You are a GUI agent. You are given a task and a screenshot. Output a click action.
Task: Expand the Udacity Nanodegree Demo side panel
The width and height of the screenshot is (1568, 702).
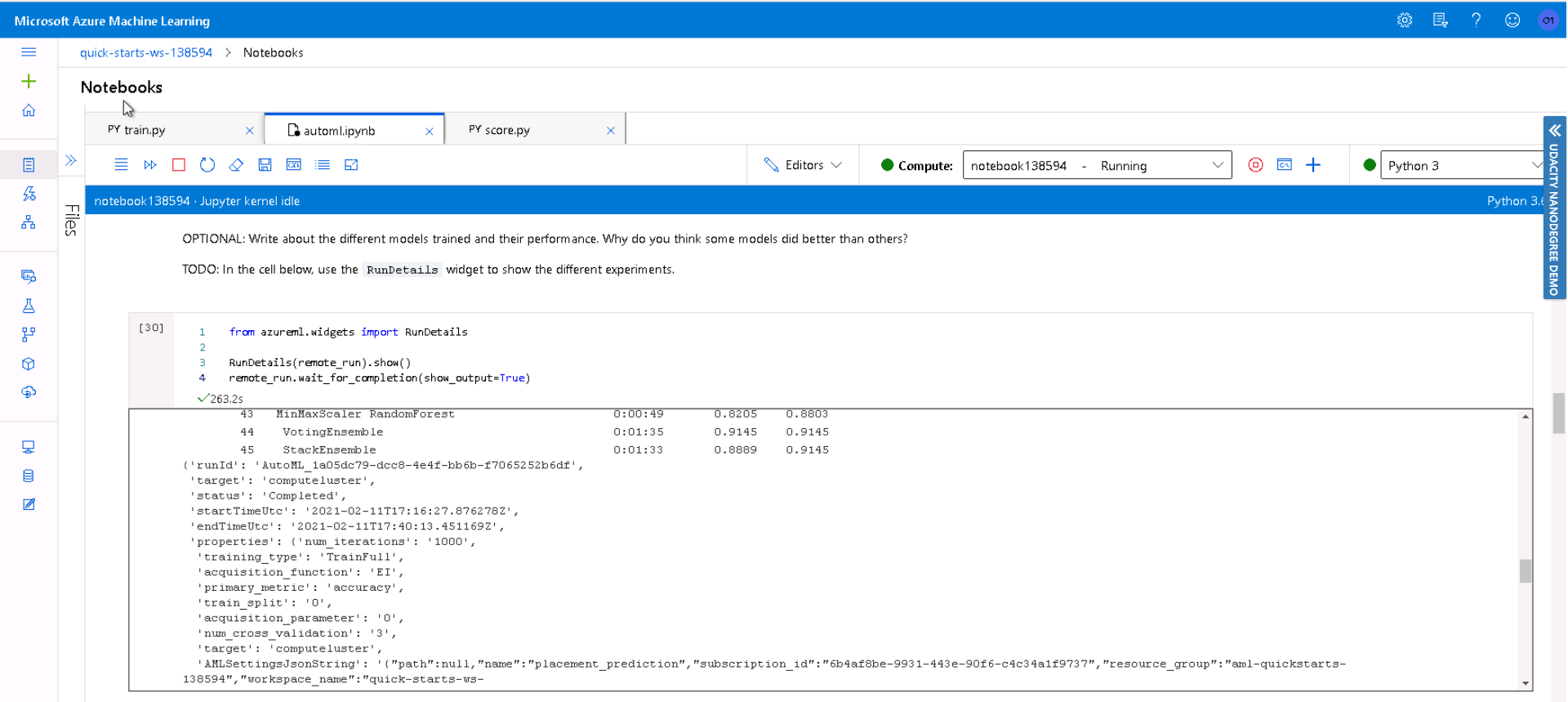[x=1555, y=208]
